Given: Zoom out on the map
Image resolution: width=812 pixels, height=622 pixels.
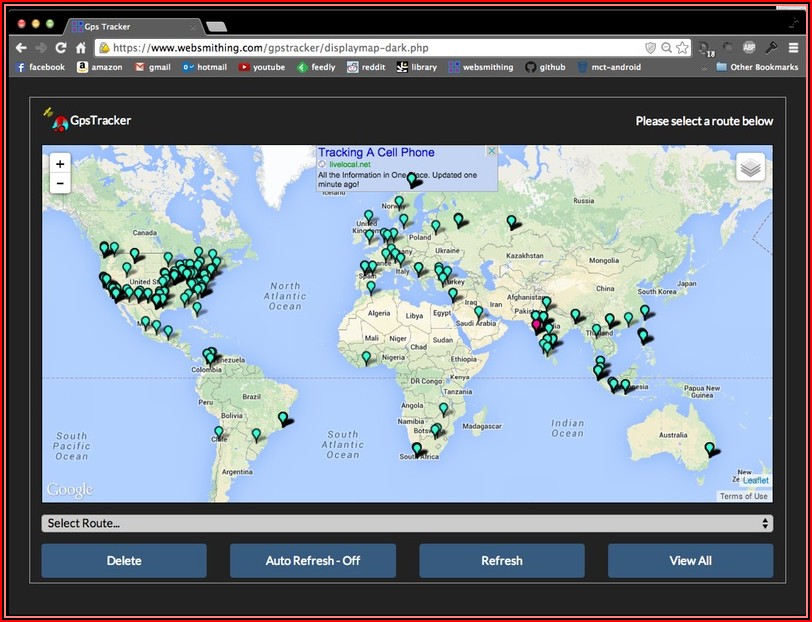Looking at the screenshot, I should tap(60, 184).
